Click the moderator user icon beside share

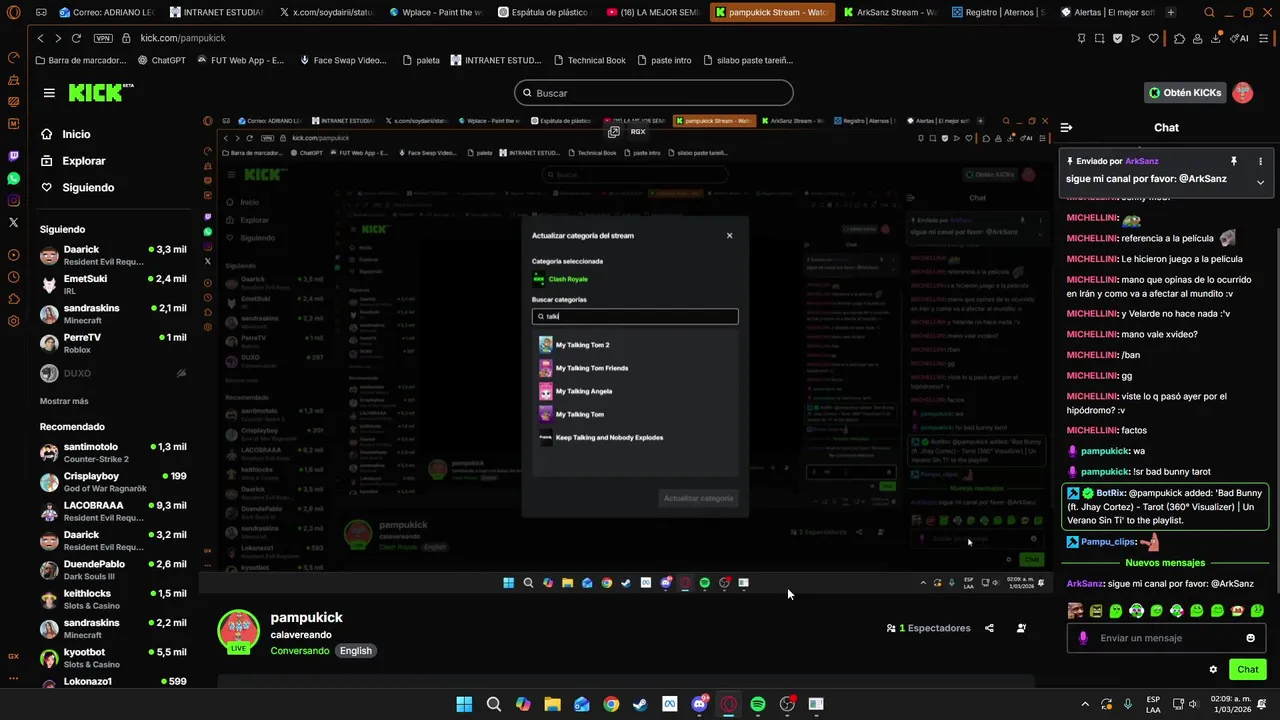1021,628
